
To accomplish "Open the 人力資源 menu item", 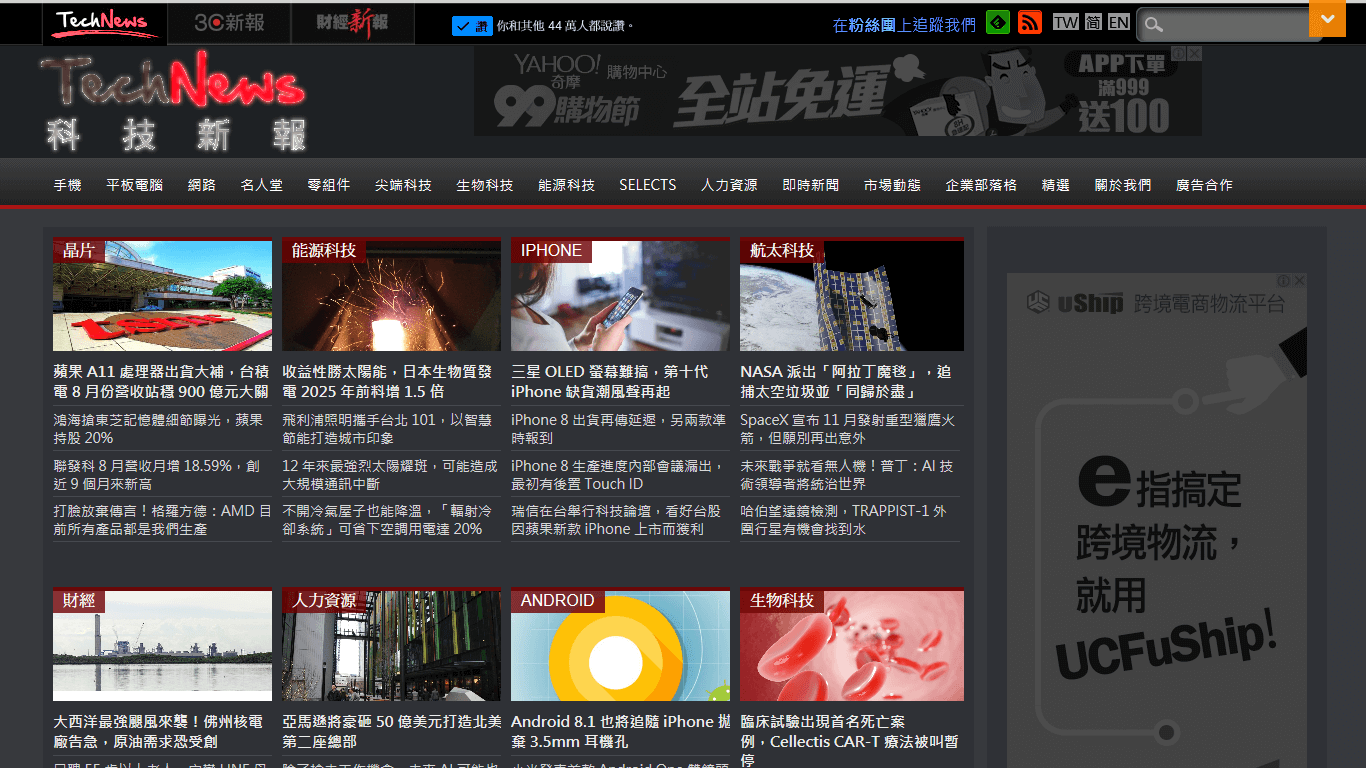I will pos(729,185).
